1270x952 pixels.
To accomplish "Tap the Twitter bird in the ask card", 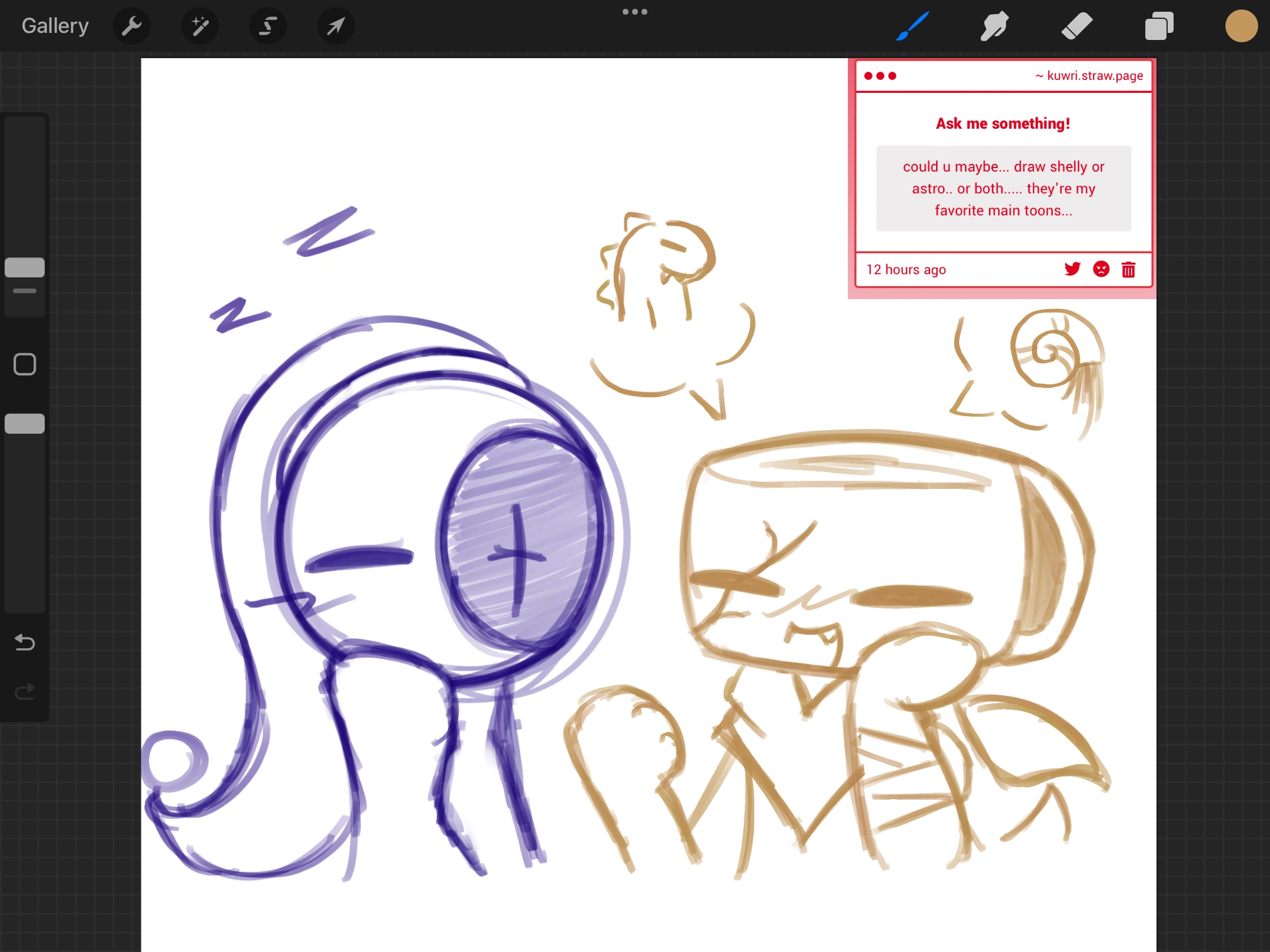I will click(x=1073, y=269).
